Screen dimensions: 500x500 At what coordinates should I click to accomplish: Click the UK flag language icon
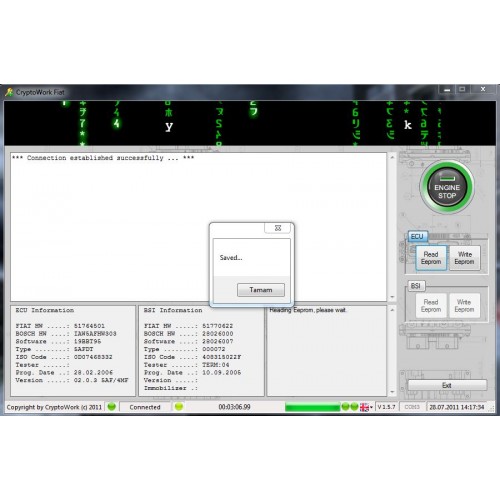(x=364, y=407)
